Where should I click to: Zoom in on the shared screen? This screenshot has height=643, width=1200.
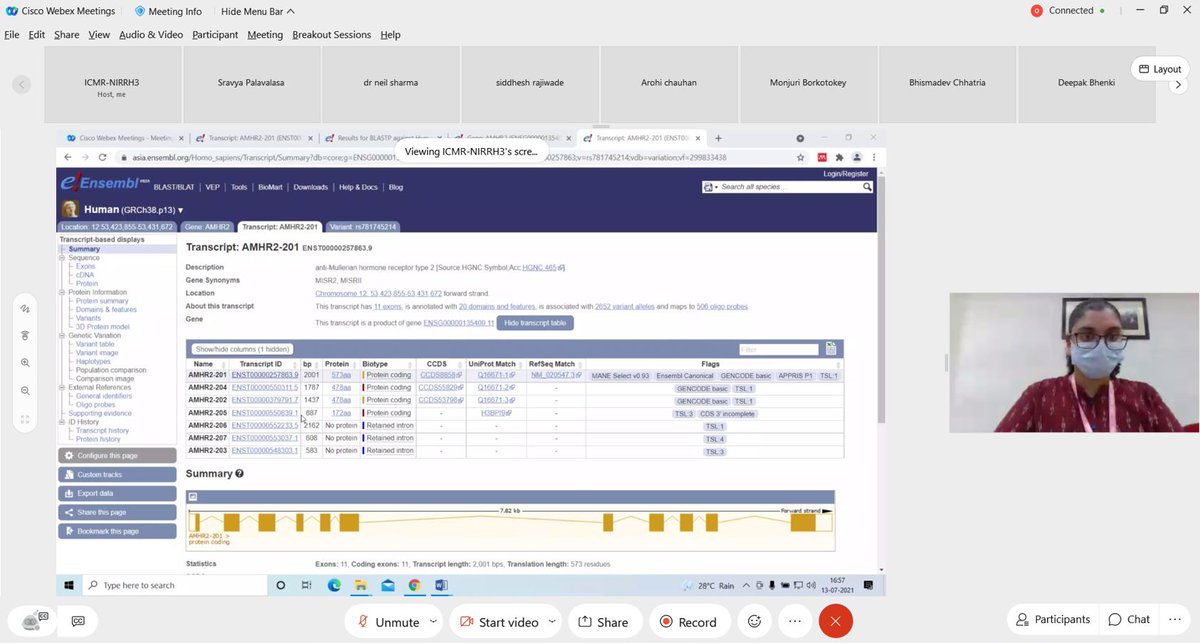coord(24,363)
